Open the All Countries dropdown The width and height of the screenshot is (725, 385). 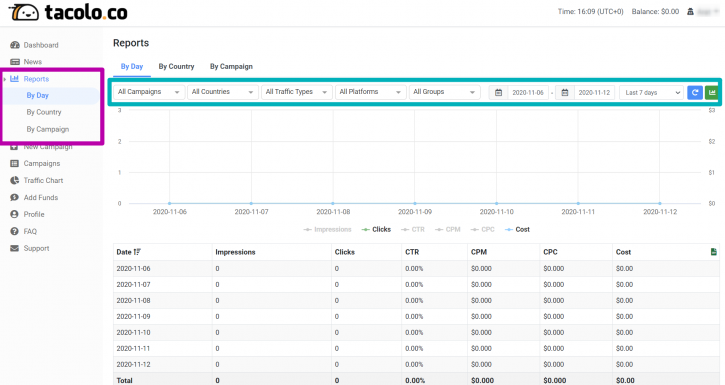click(223, 92)
